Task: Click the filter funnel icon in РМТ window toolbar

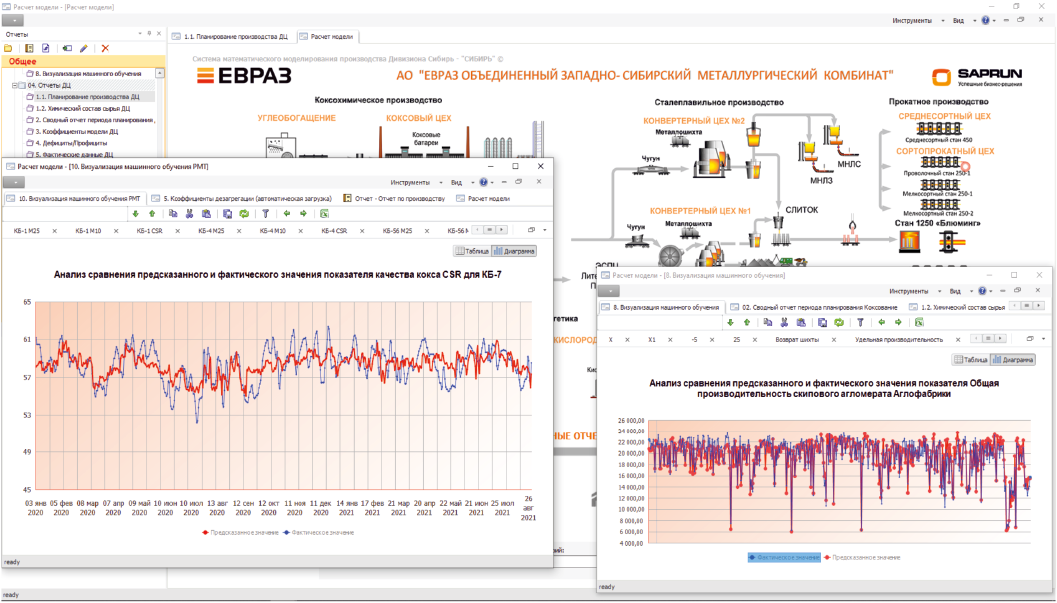Action: pos(266,214)
